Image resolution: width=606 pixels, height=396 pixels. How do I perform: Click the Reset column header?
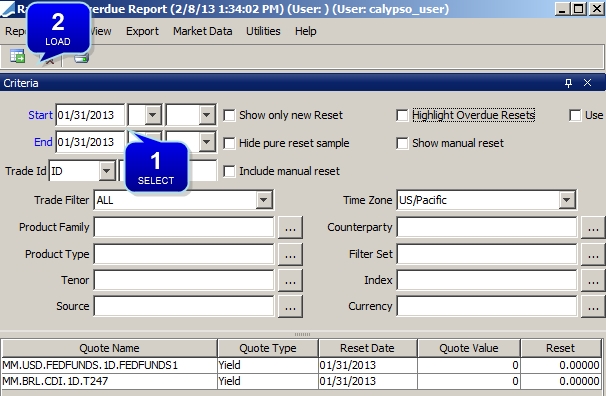pos(560,348)
